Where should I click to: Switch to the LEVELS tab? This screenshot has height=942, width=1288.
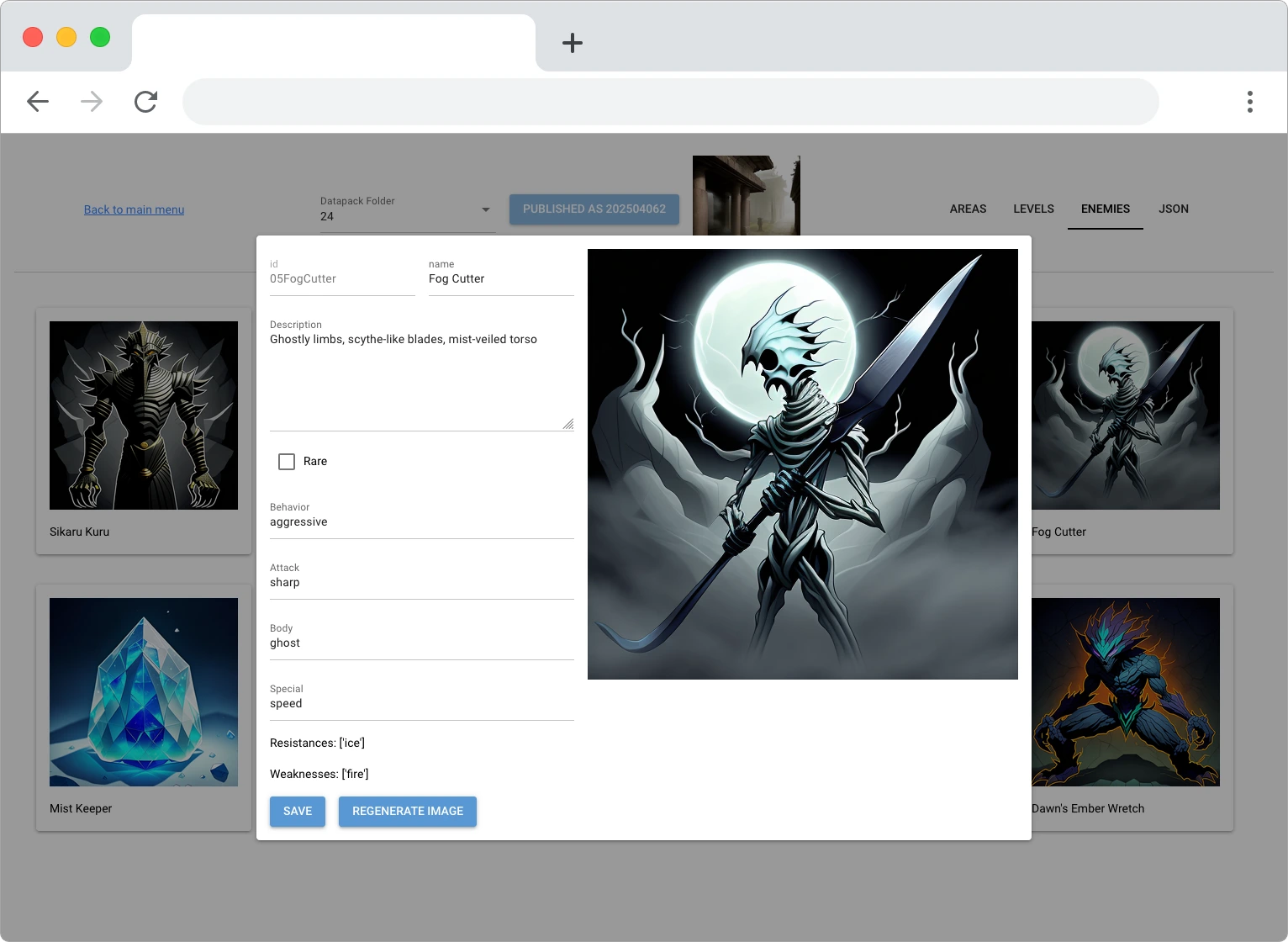pyautogui.click(x=1033, y=209)
